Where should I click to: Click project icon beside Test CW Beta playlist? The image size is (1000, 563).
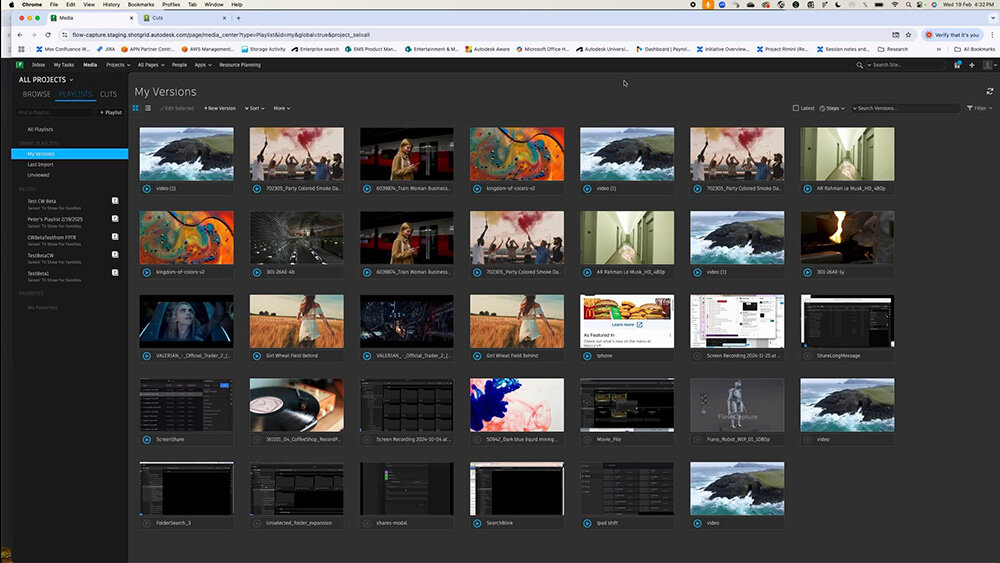coord(115,201)
